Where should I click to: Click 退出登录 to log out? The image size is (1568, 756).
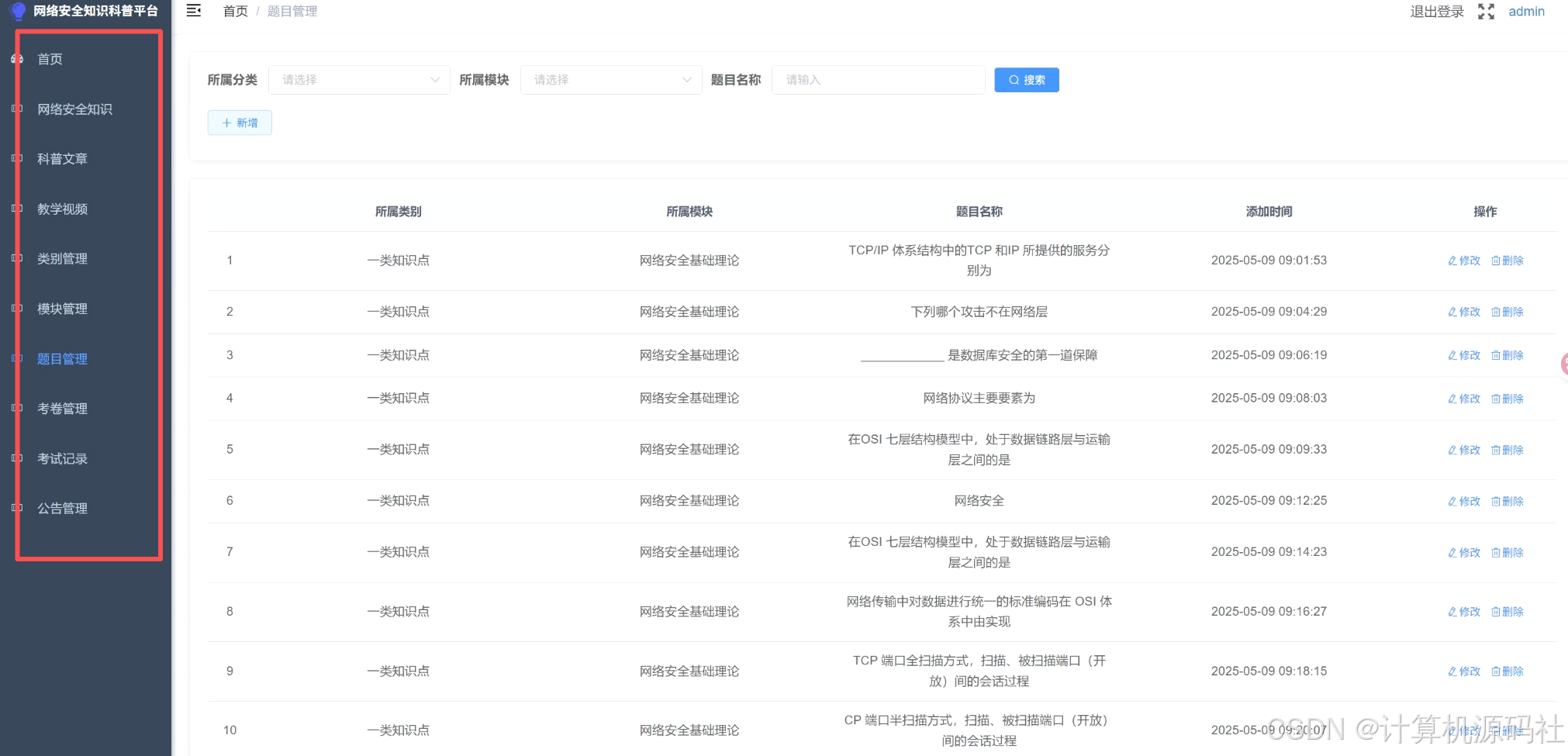click(x=1436, y=11)
